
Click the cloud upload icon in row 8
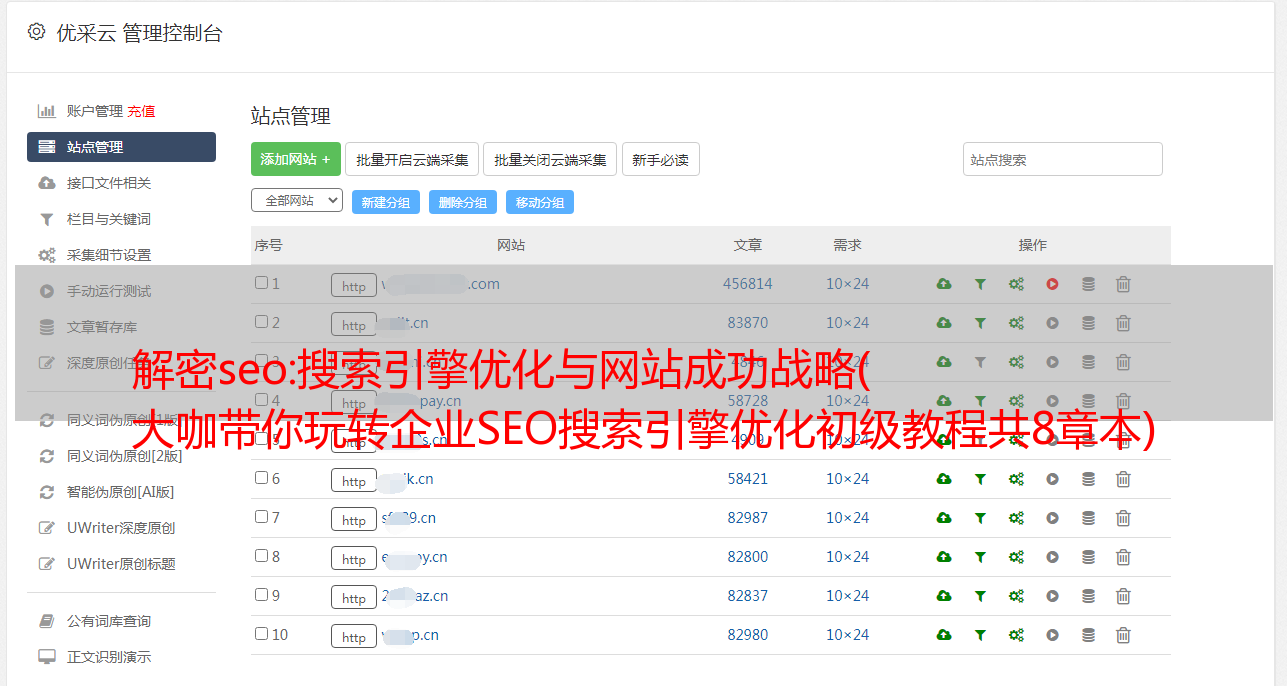coord(944,557)
